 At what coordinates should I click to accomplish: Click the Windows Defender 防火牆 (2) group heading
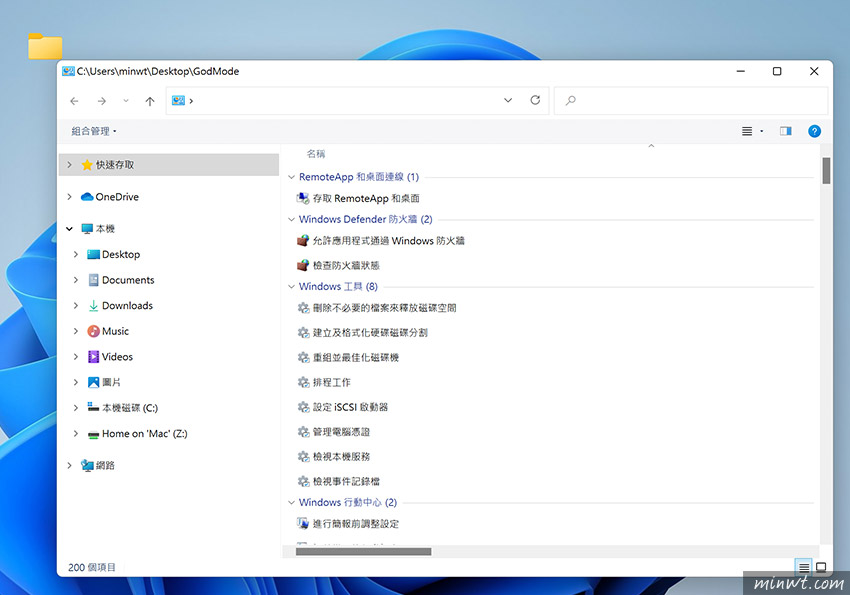(365, 219)
